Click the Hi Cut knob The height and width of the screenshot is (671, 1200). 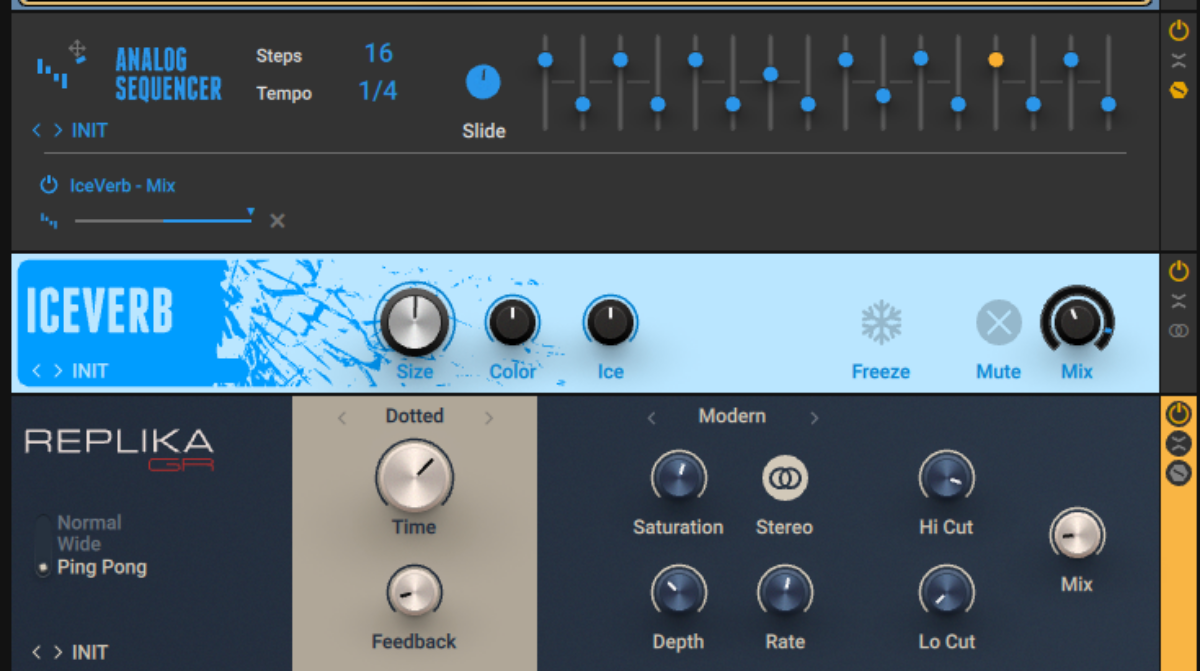pyautogui.click(x=946, y=477)
